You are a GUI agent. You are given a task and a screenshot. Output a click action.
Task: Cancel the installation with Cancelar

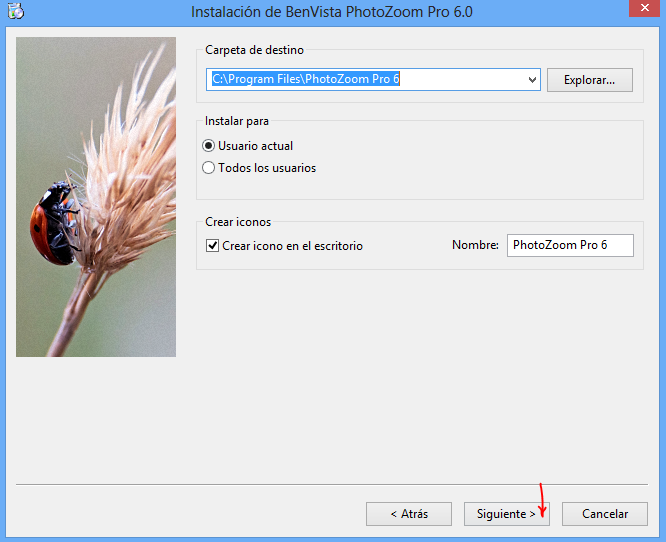(605, 514)
